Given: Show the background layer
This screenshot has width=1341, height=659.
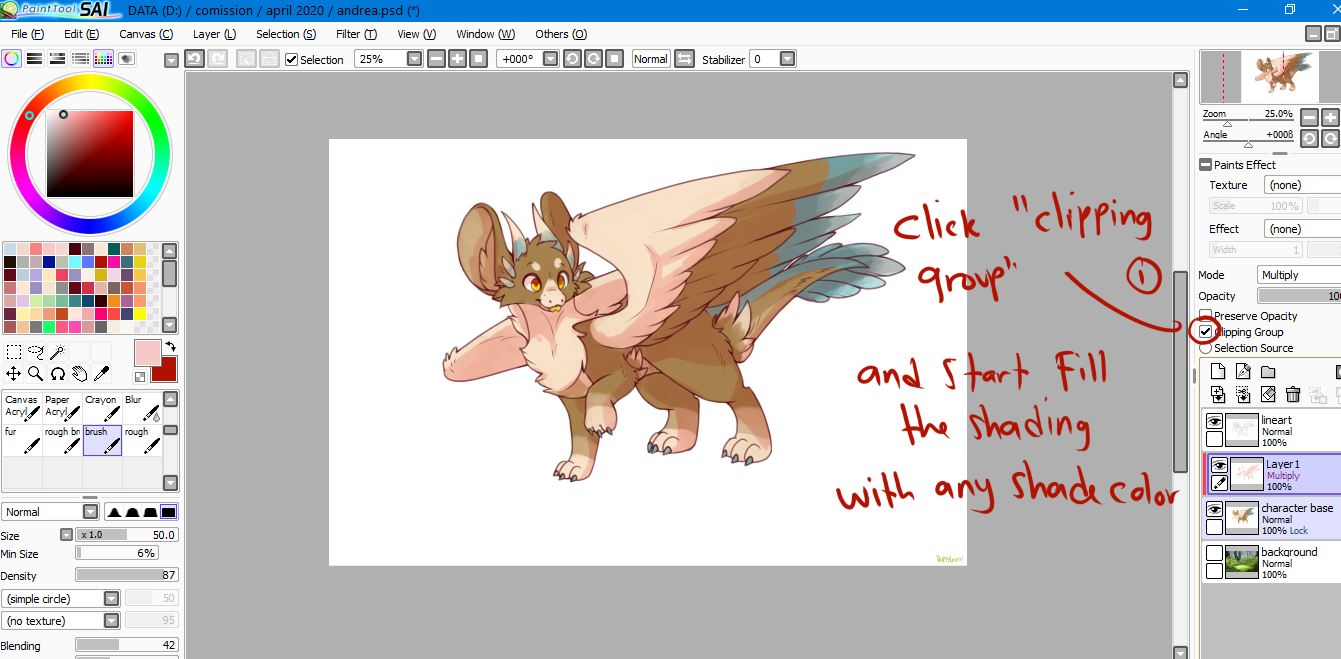Looking at the screenshot, I should (x=1214, y=553).
